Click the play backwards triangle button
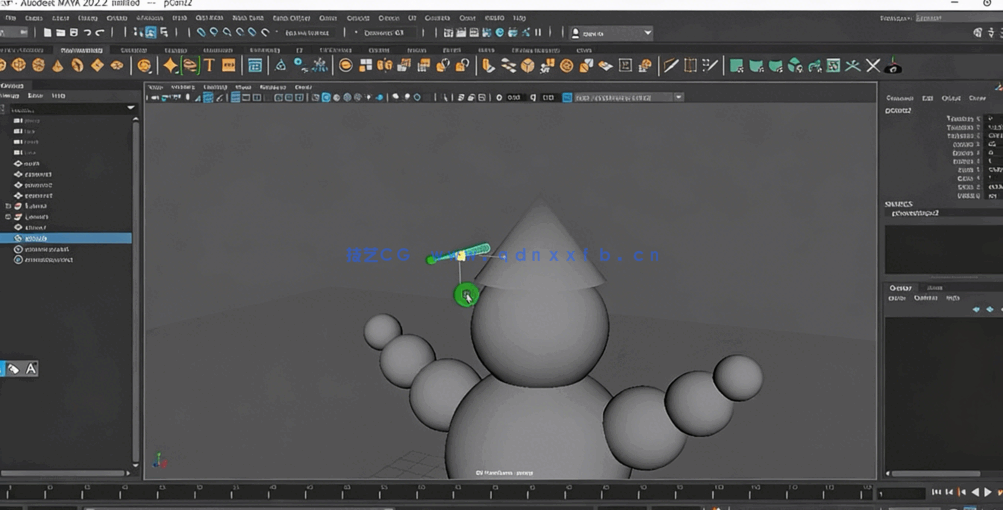This screenshot has height=510, width=1003. coord(975,491)
